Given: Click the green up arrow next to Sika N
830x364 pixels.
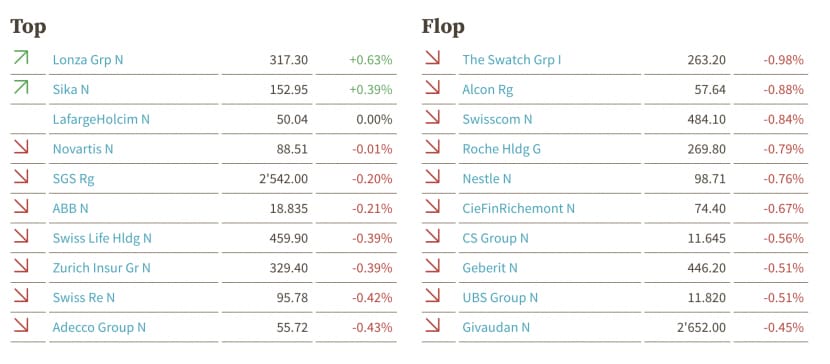Looking at the screenshot, I should tap(21, 87).
